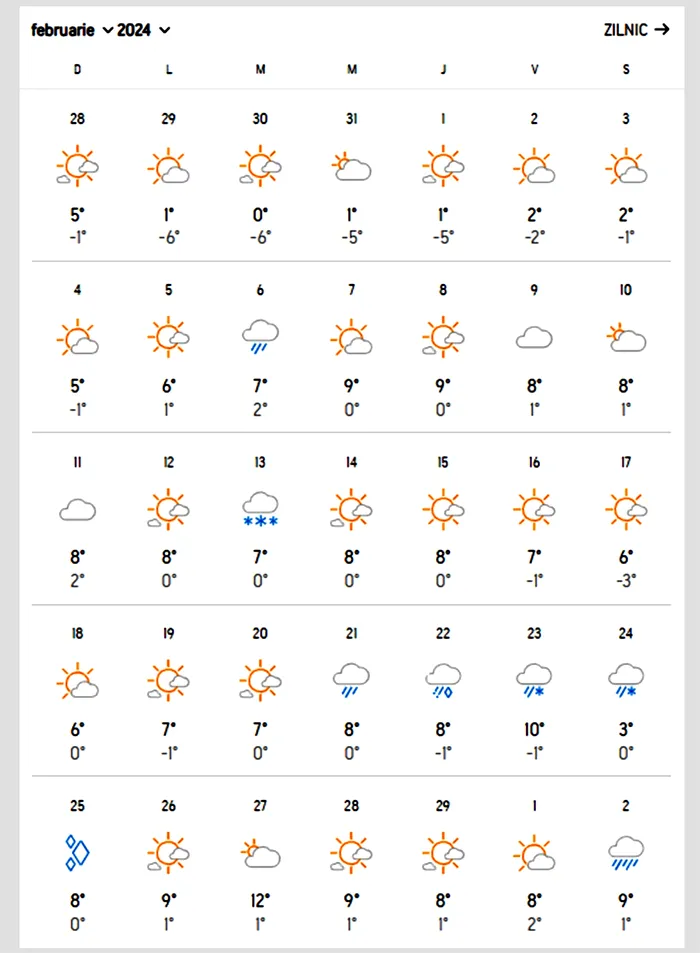Open the februarie month dropdown
The height and width of the screenshot is (953, 700).
pyautogui.click(x=72, y=30)
